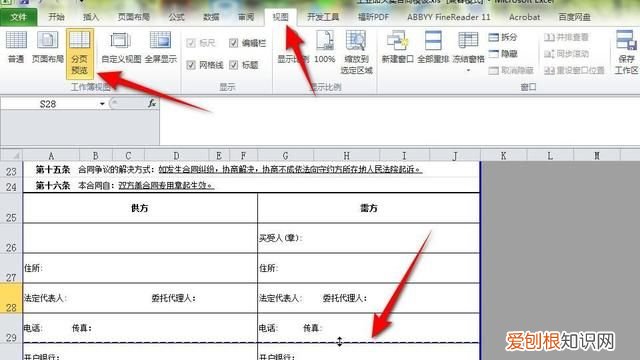Select column H header
640x360 pixels.
(347, 156)
